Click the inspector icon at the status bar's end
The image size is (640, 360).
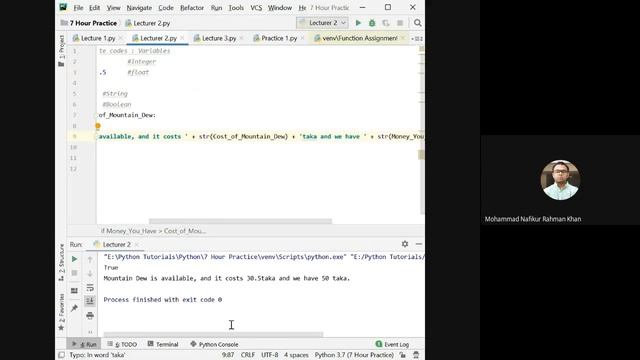tap(416, 355)
